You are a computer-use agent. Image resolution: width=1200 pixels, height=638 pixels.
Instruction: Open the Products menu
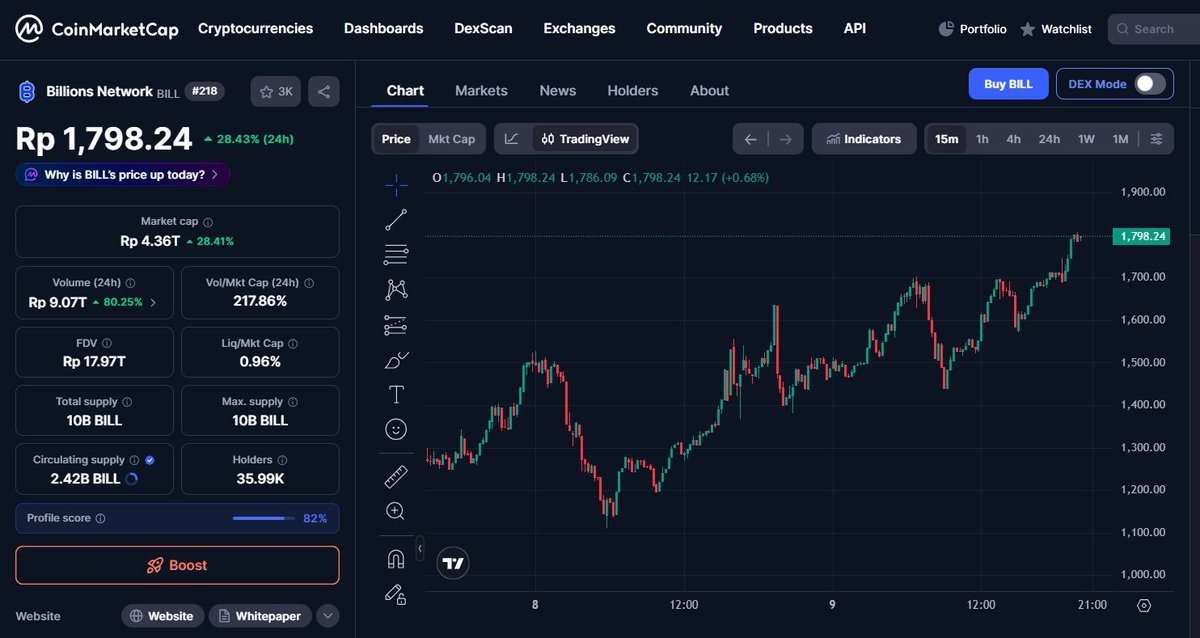coord(783,29)
